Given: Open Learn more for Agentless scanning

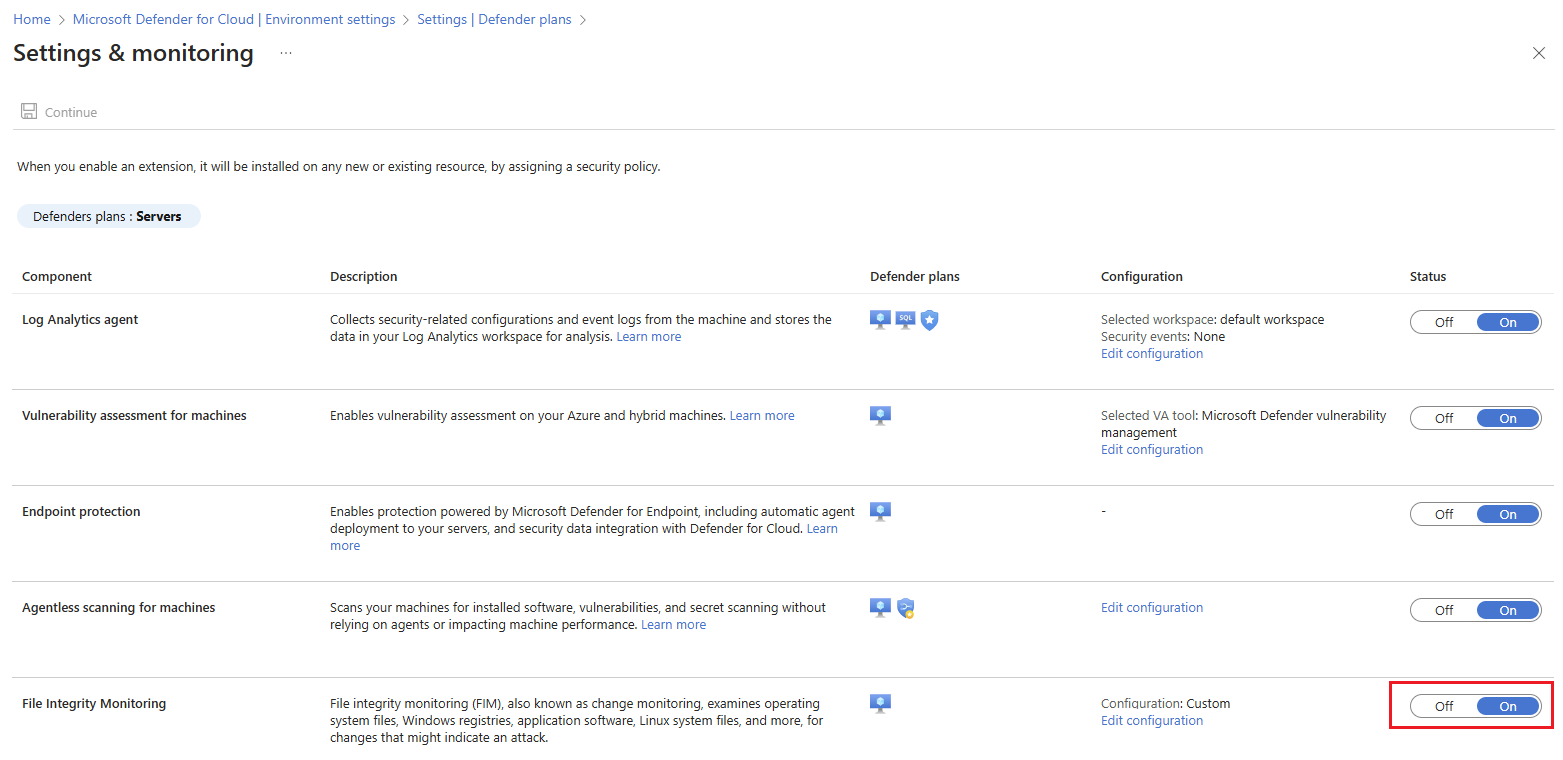Looking at the screenshot, I should click(x=673, y=625).
